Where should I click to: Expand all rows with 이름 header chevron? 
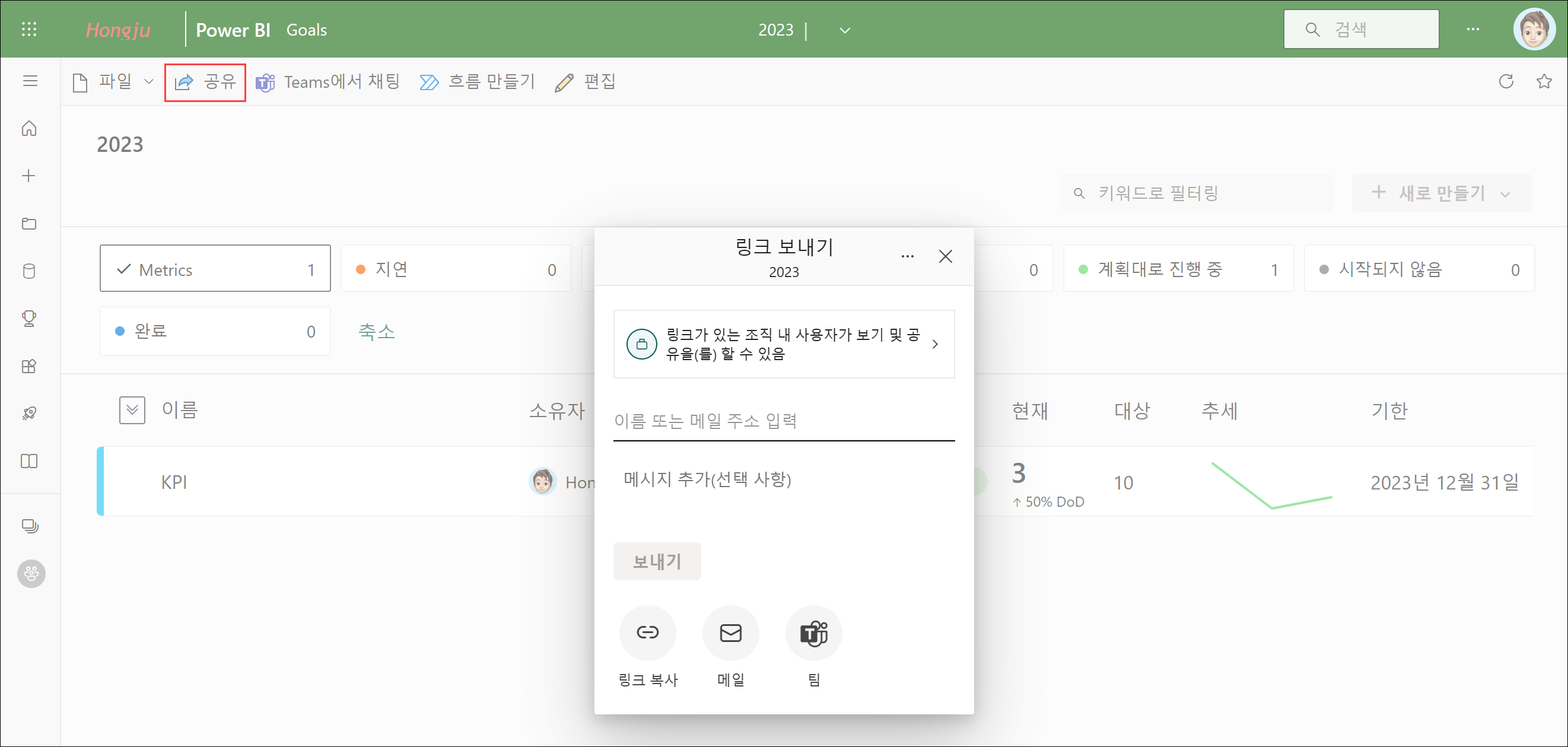132,410
